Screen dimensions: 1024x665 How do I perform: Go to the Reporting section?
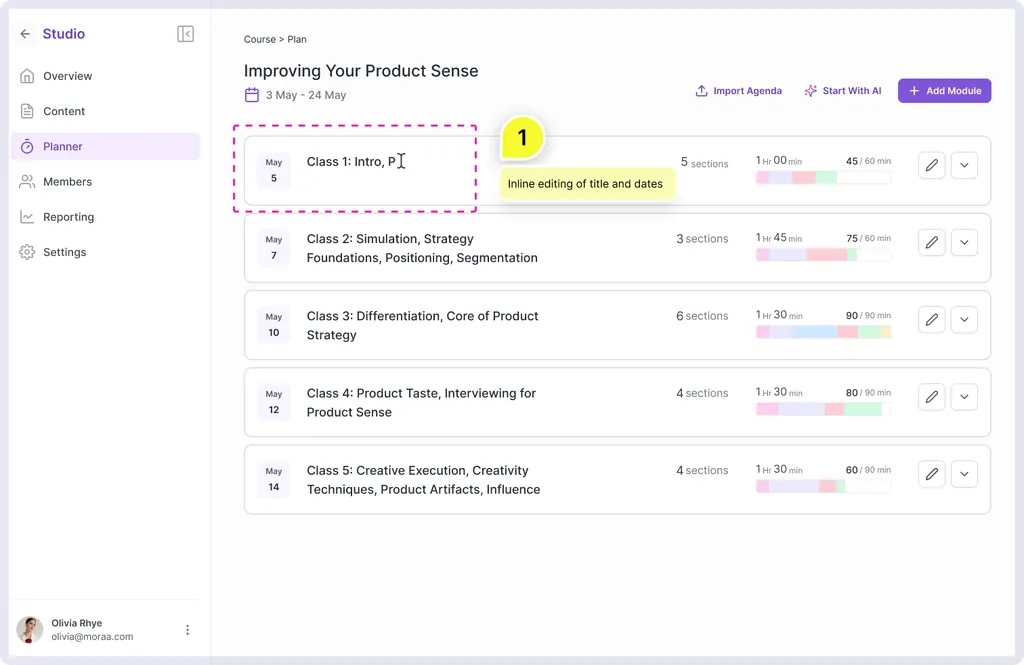(105, 217)
